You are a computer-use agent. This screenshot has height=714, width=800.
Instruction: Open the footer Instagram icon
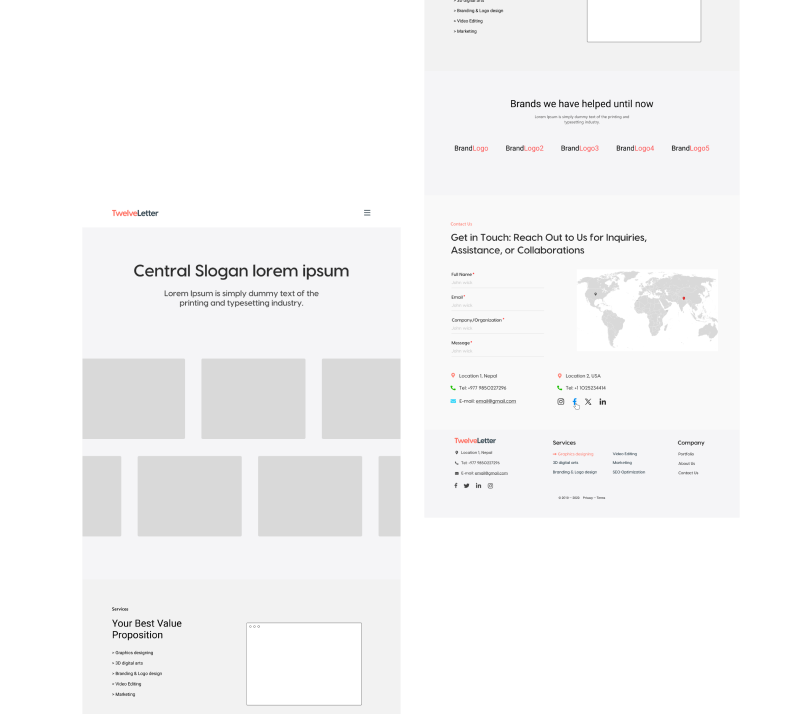coord(490,486)
